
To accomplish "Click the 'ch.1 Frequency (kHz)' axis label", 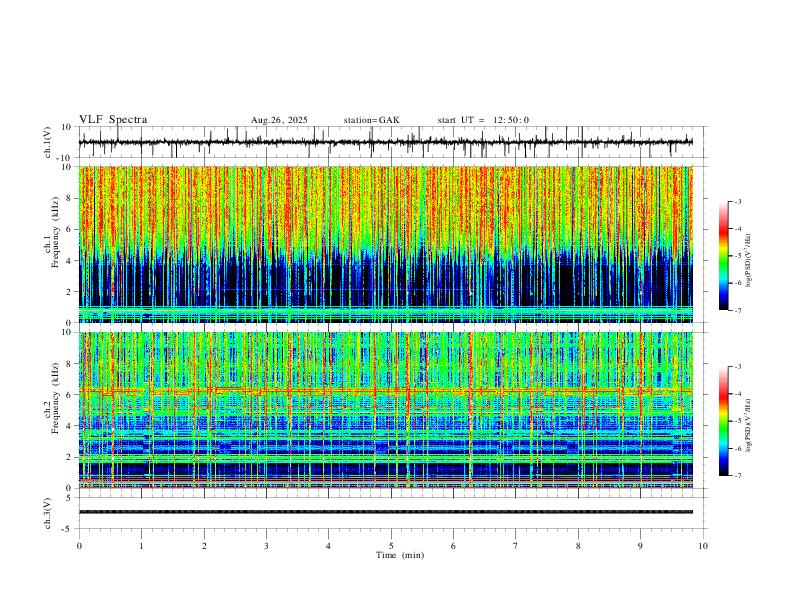I will point(52,230).
